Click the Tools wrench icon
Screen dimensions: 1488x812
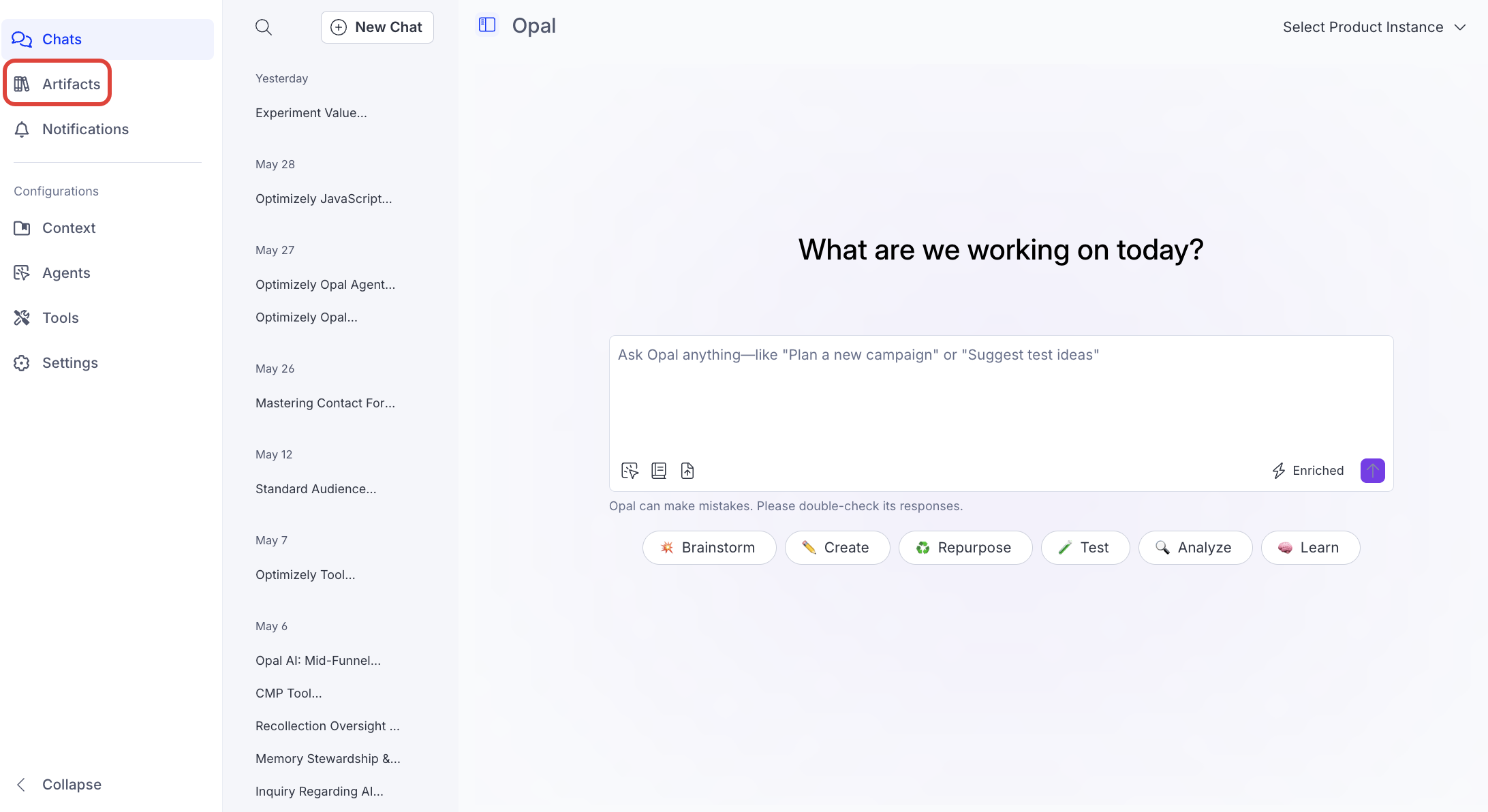(x=22, y=318)
